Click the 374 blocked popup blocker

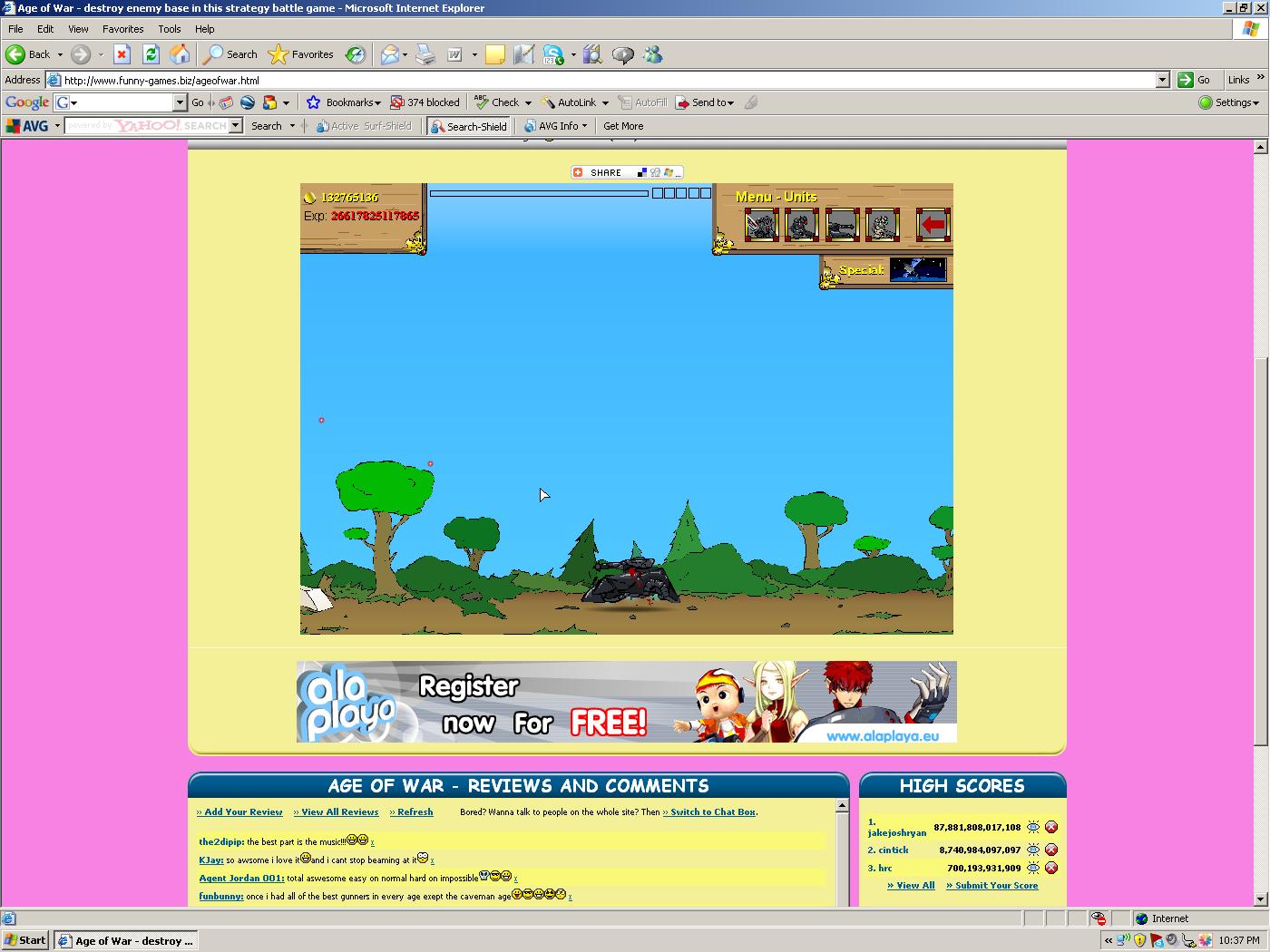point(425,102)
